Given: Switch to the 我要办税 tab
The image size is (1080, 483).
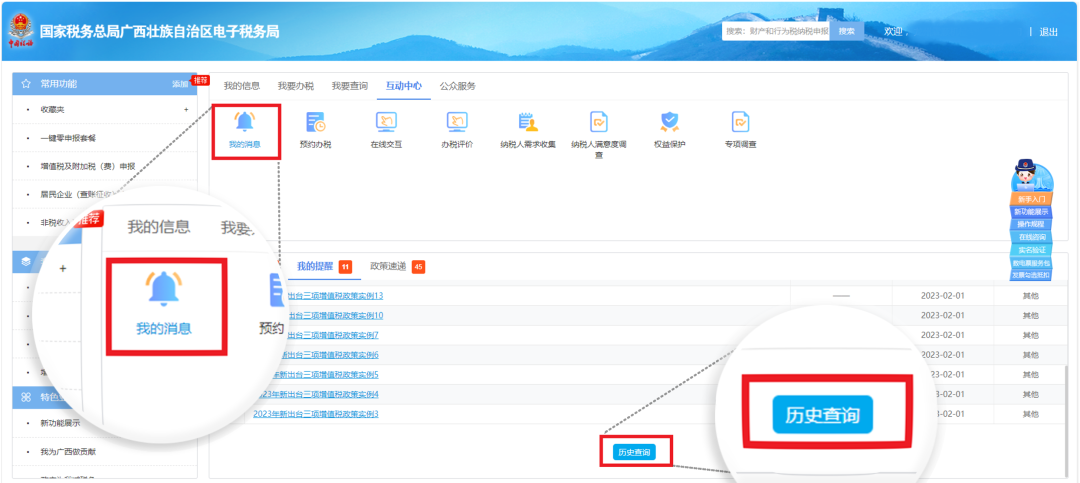Looking at the screenshot, I should 295,86.
